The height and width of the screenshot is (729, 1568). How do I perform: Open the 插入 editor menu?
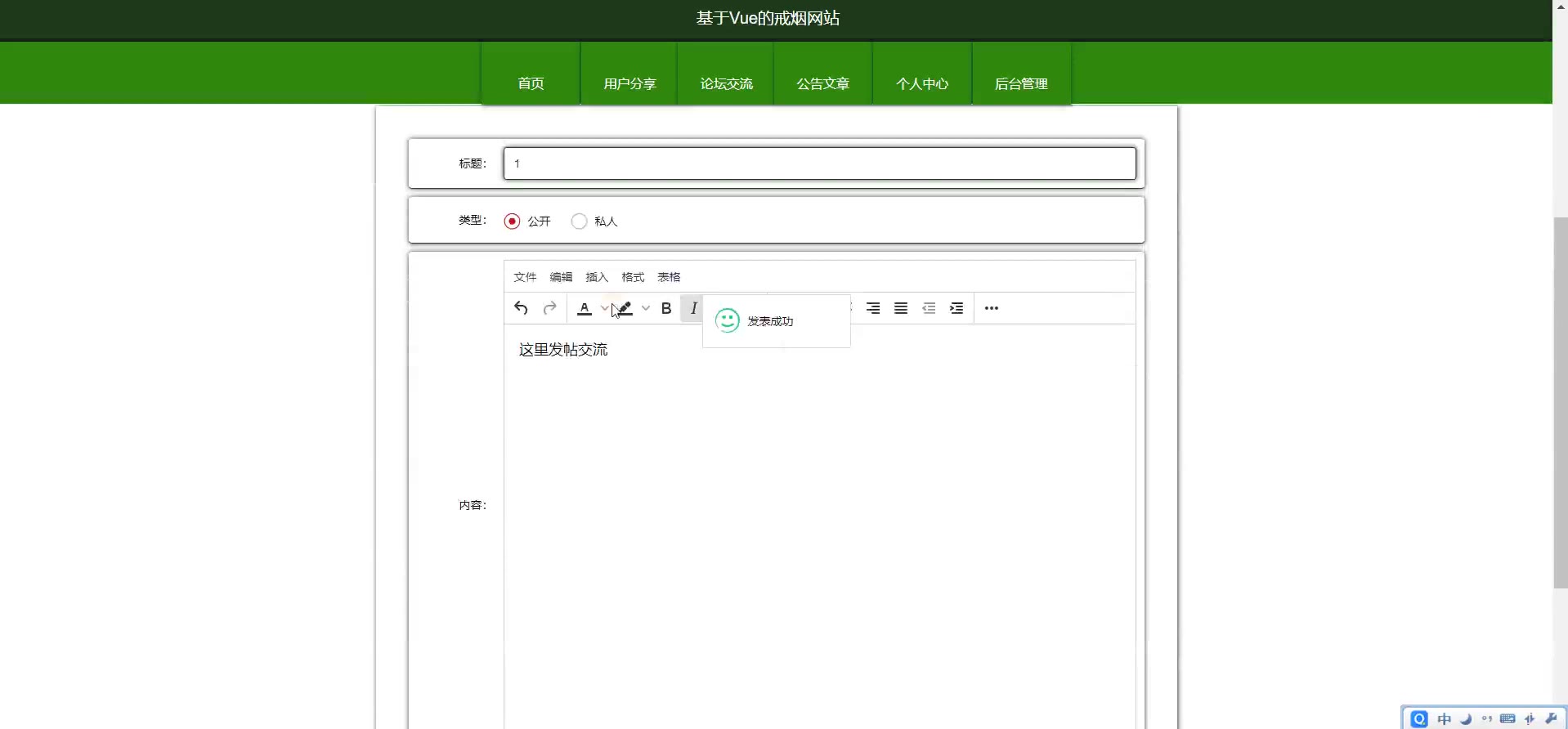(x=597, y=277)
